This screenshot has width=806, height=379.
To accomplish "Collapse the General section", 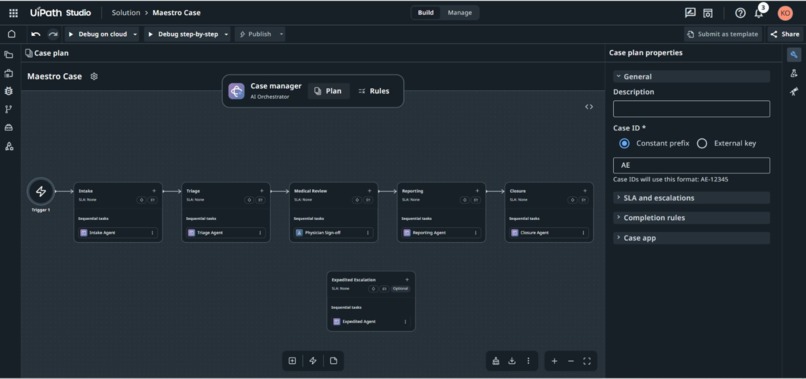I will (x=691, y=77).
